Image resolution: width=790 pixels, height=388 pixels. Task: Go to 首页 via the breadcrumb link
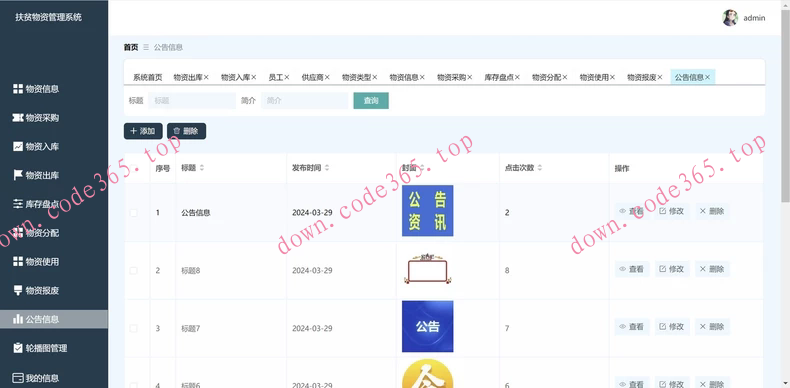coord(130,47)
